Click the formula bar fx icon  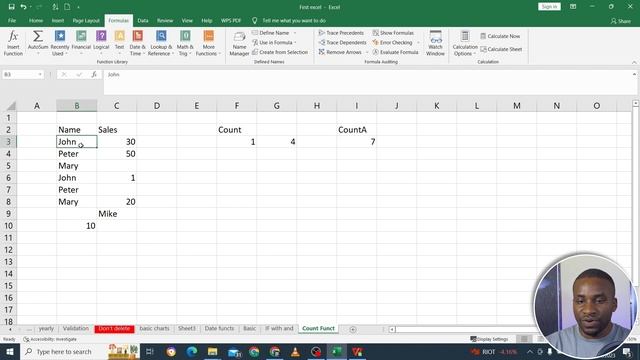coord(94,74)
